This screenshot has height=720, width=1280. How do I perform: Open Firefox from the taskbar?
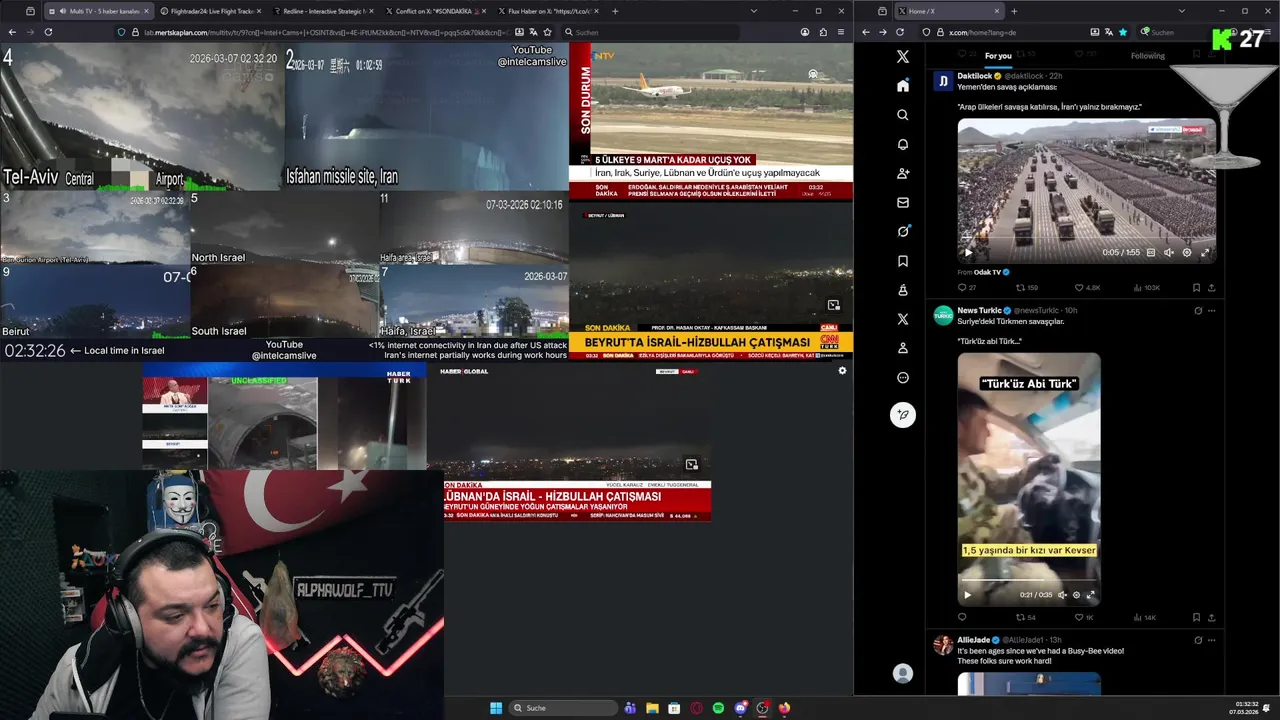pos(784,708)
